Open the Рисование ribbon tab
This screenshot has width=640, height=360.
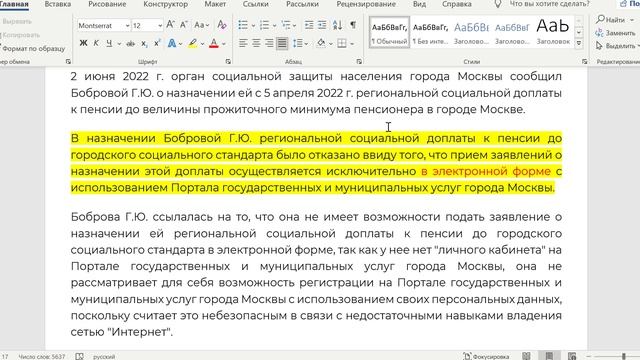click(x=107, y=4)
